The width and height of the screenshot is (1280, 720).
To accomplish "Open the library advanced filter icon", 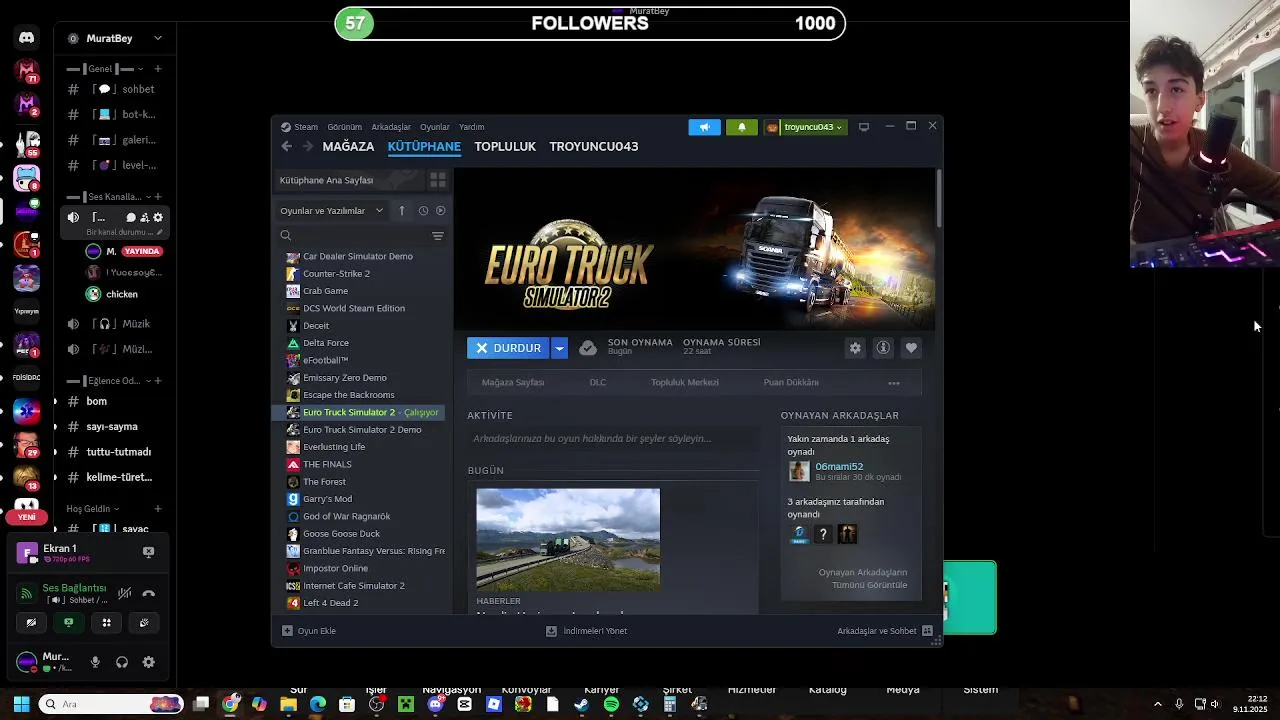I will coord(437,236).
